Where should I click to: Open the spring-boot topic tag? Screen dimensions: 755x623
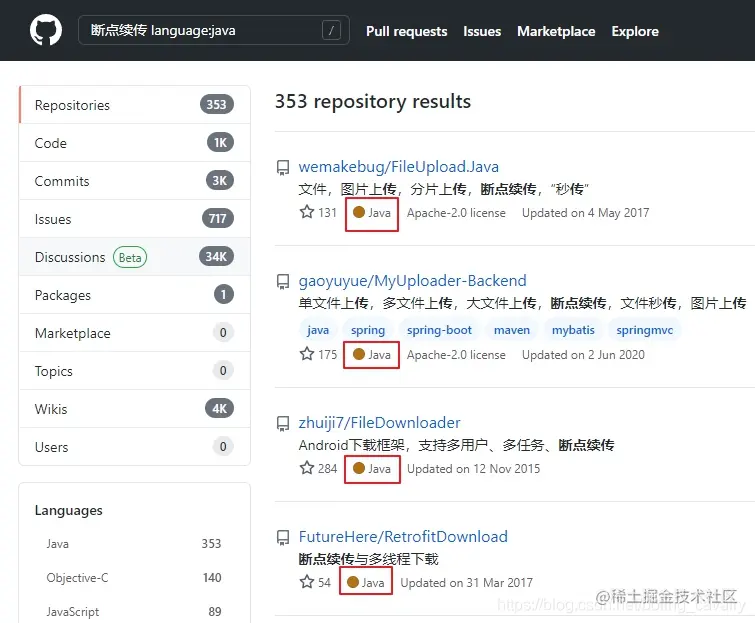tap(439, 330)
